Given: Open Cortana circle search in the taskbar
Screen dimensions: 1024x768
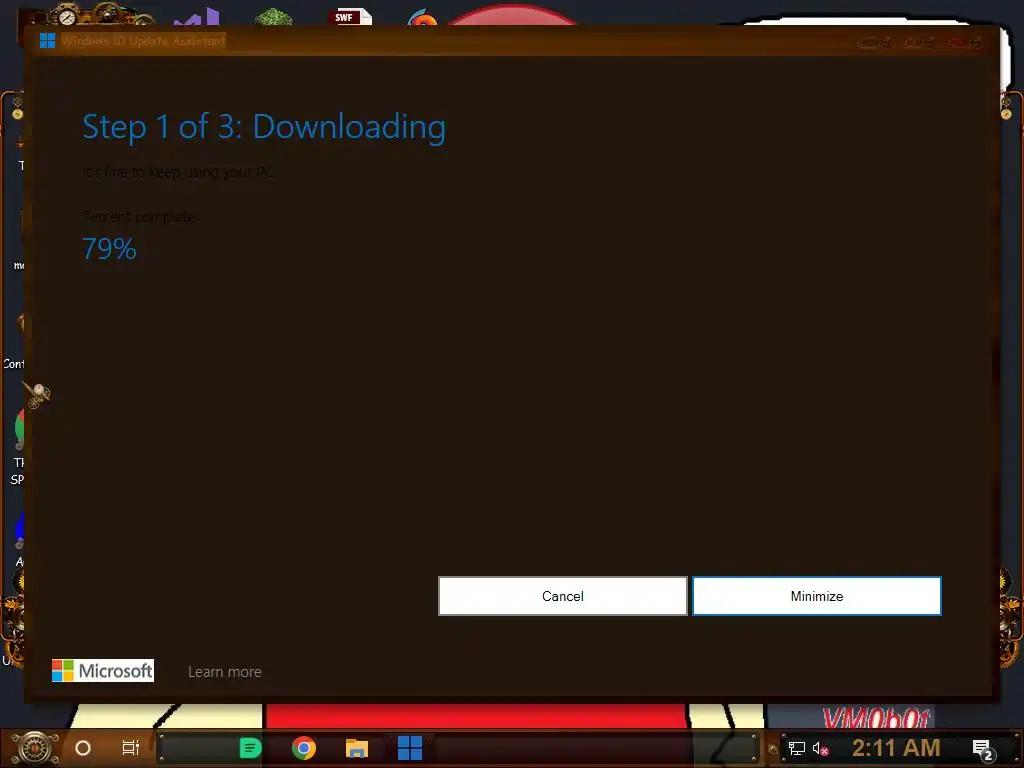Looking at the screenshot, I should tap(83, 748).
